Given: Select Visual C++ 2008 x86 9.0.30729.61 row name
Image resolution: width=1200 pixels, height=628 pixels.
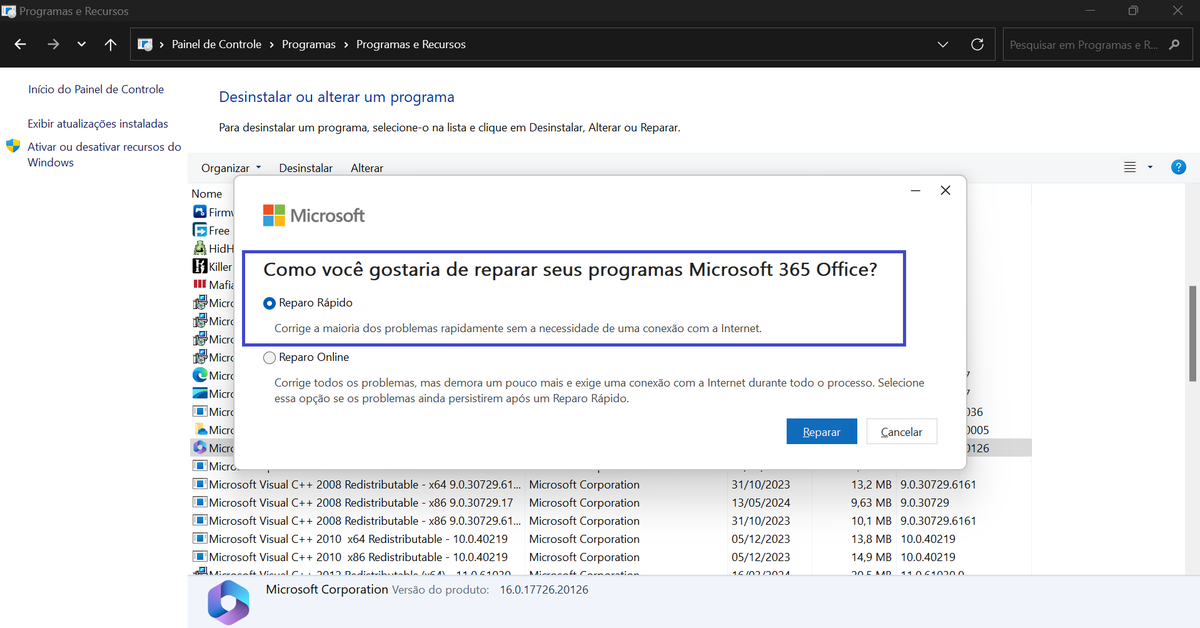Looking at the screenshot, I should tap(364, 521).
